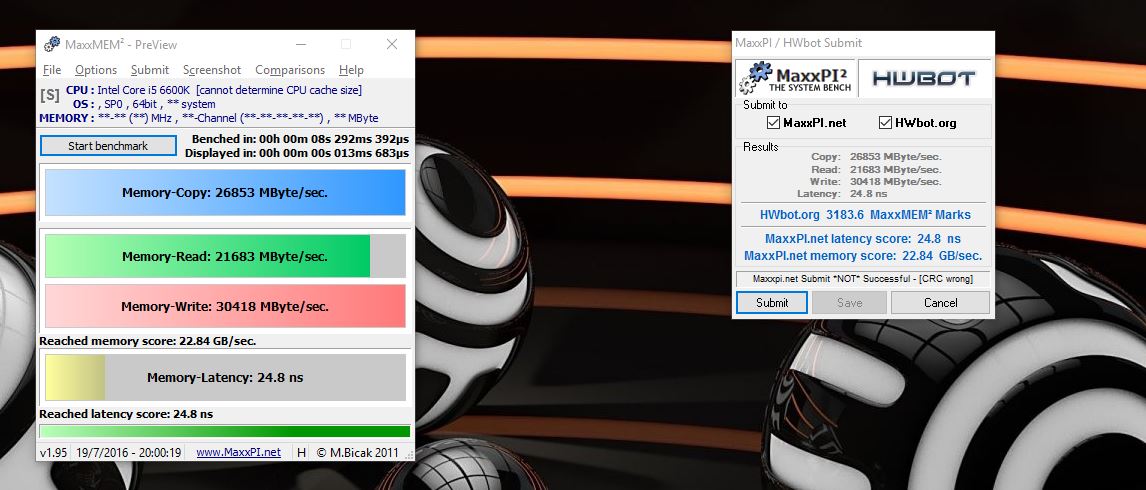Click the 'Displayed in: 00h 00m 00s' timing text
The height and width of the screenshot is (490, 1146).
coord(297,153)
